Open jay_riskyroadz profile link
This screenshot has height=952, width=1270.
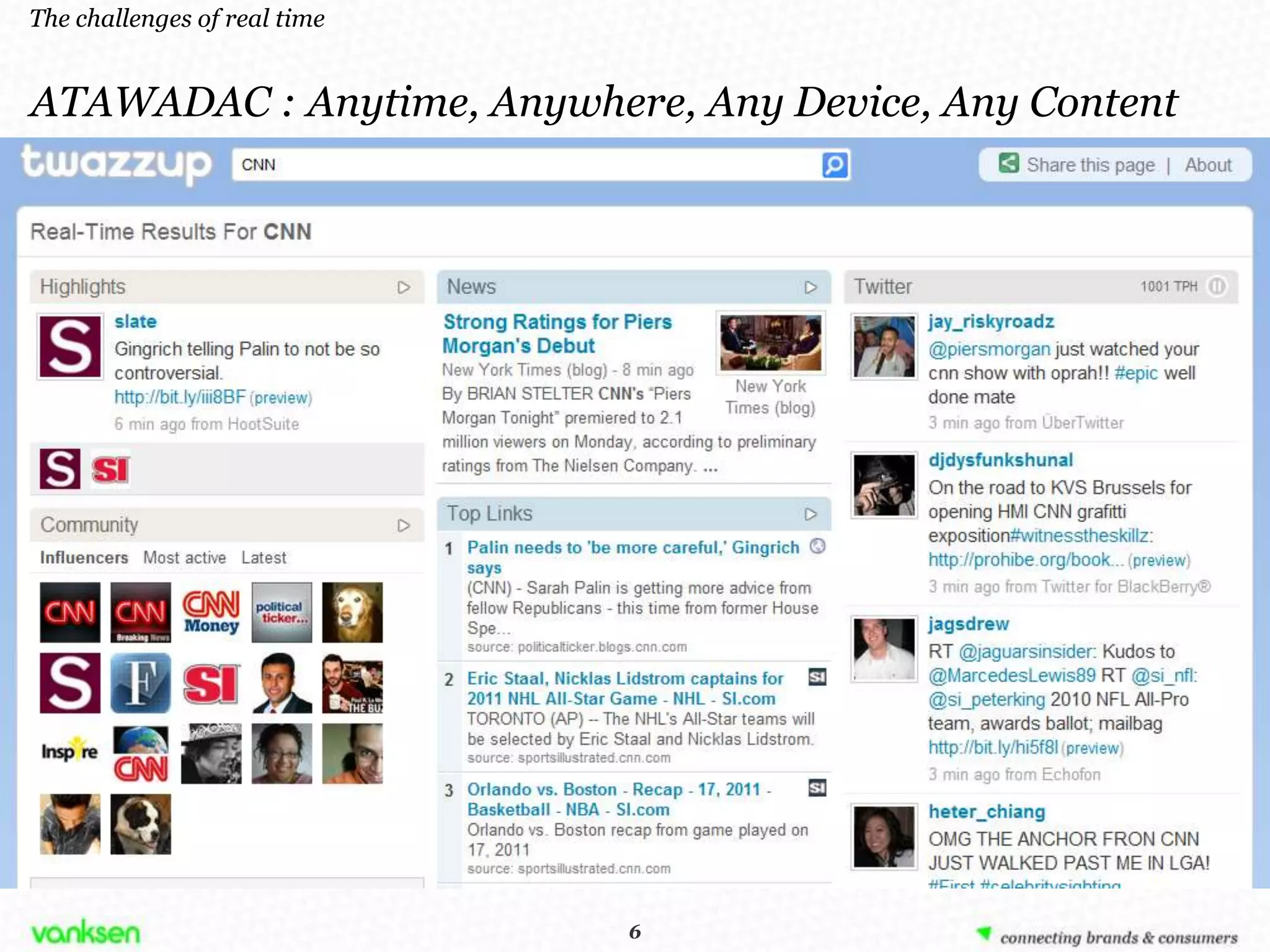991,322
